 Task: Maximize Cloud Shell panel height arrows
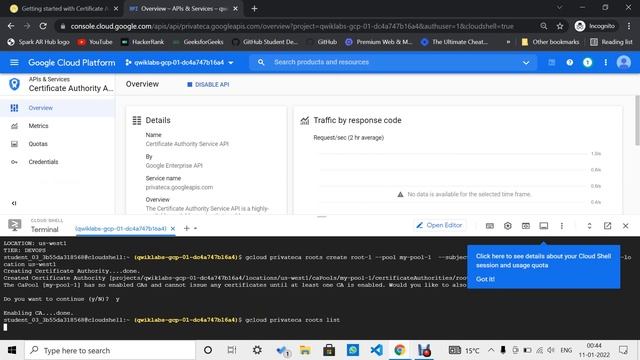[x=589, y=226]
